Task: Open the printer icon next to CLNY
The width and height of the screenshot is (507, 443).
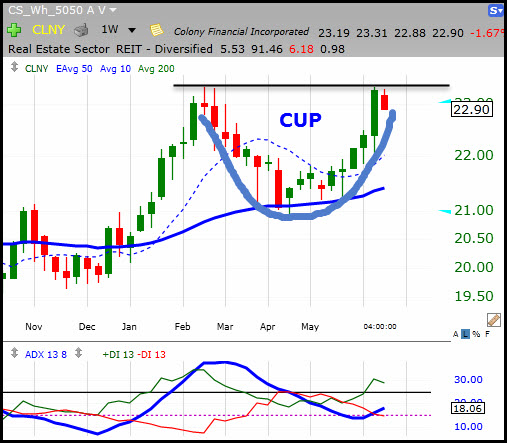Action: (81, 30)
